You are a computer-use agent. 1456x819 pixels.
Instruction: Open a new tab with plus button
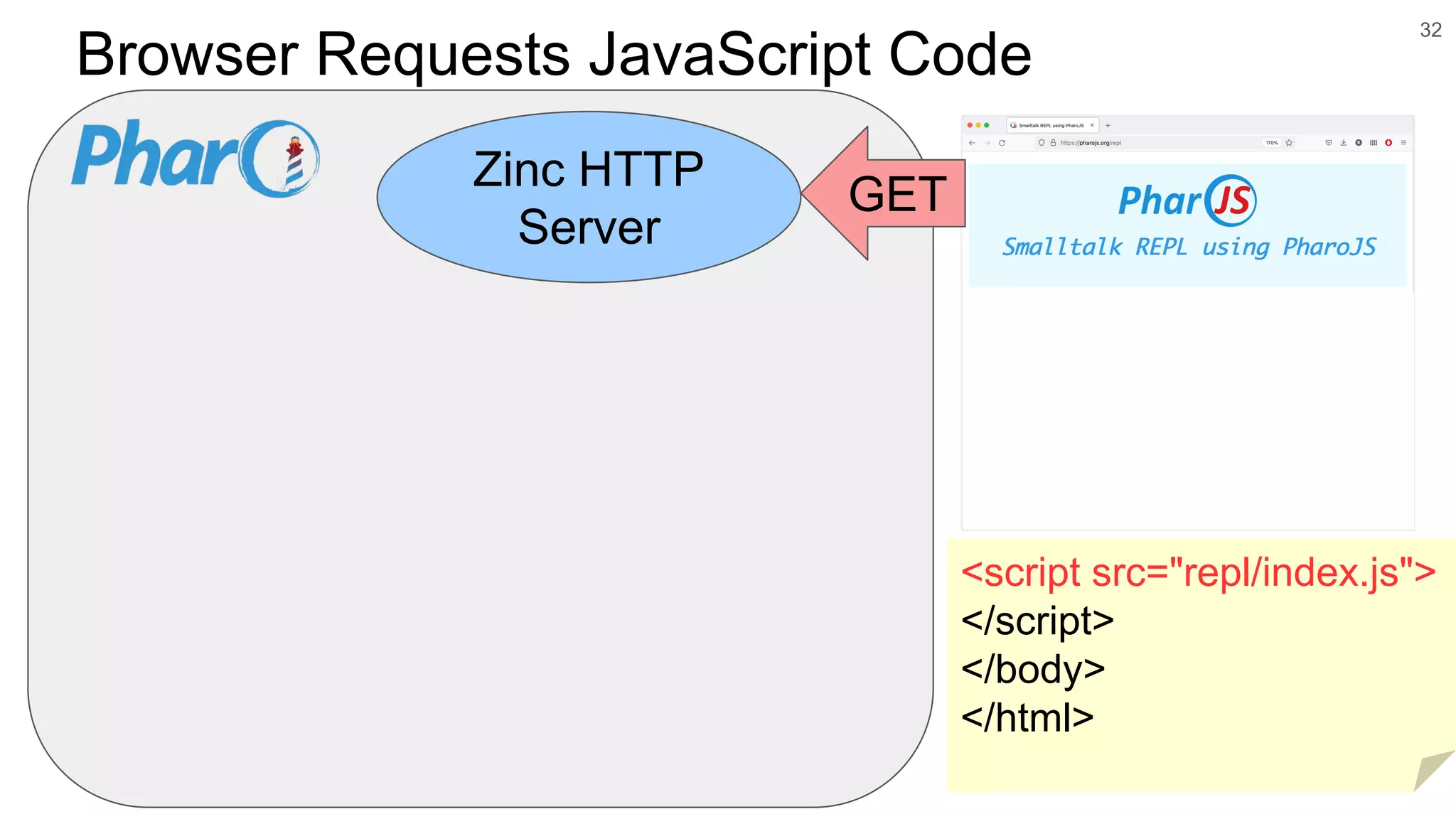pyautogui.click(x=1108, y=125)
